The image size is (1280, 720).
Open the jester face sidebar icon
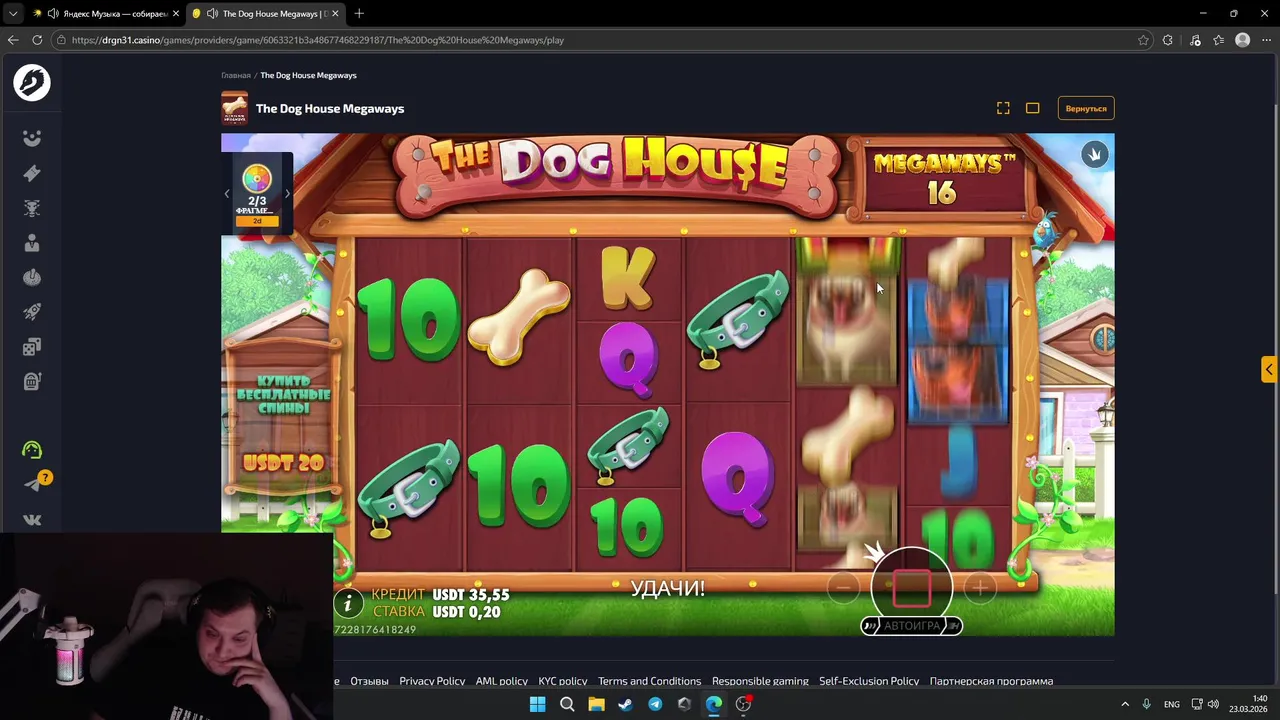tap(32, 138)
